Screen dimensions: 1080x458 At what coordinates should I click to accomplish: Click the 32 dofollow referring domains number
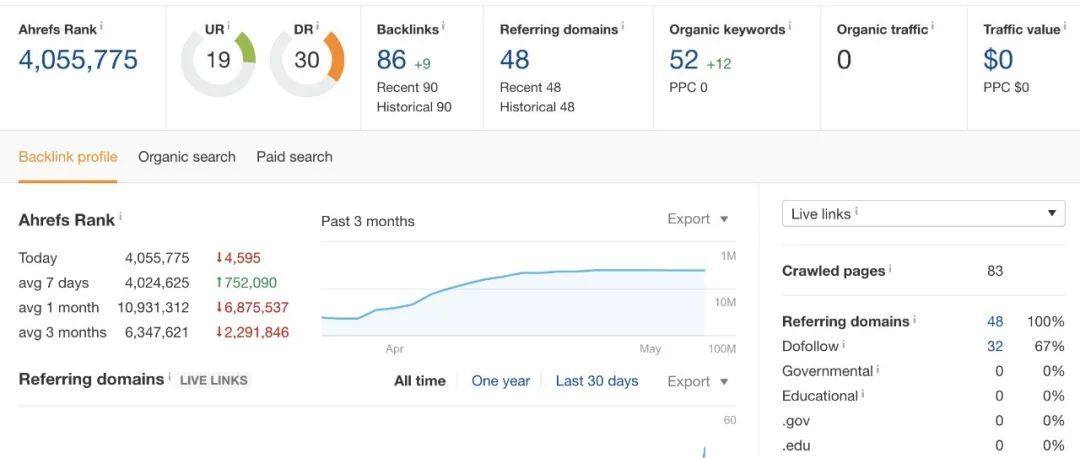[x=995, y=346]
